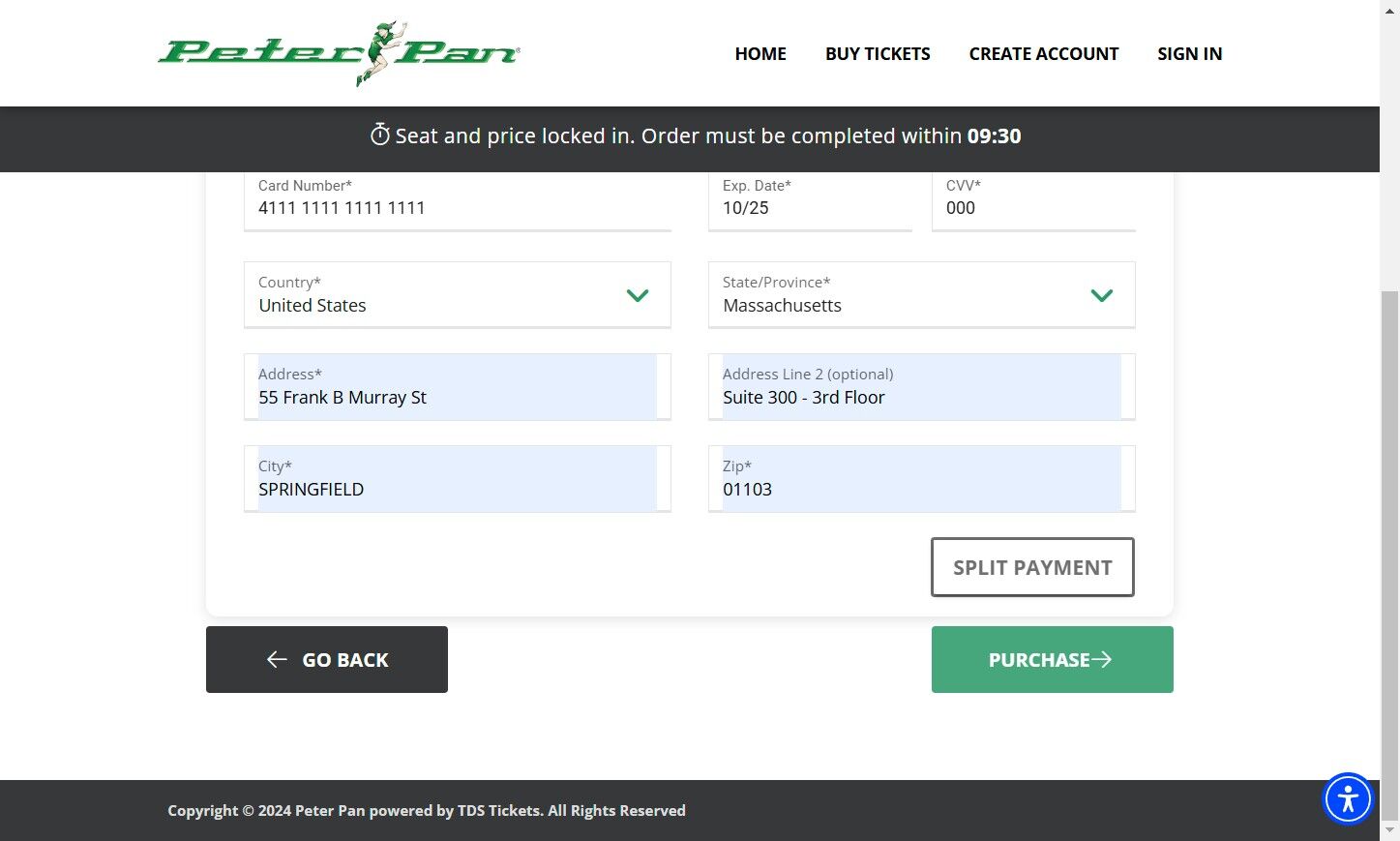This screenshot has width=1400, height=841.
Task: Choose the Split Payment button
Action: coord(1032,567)
